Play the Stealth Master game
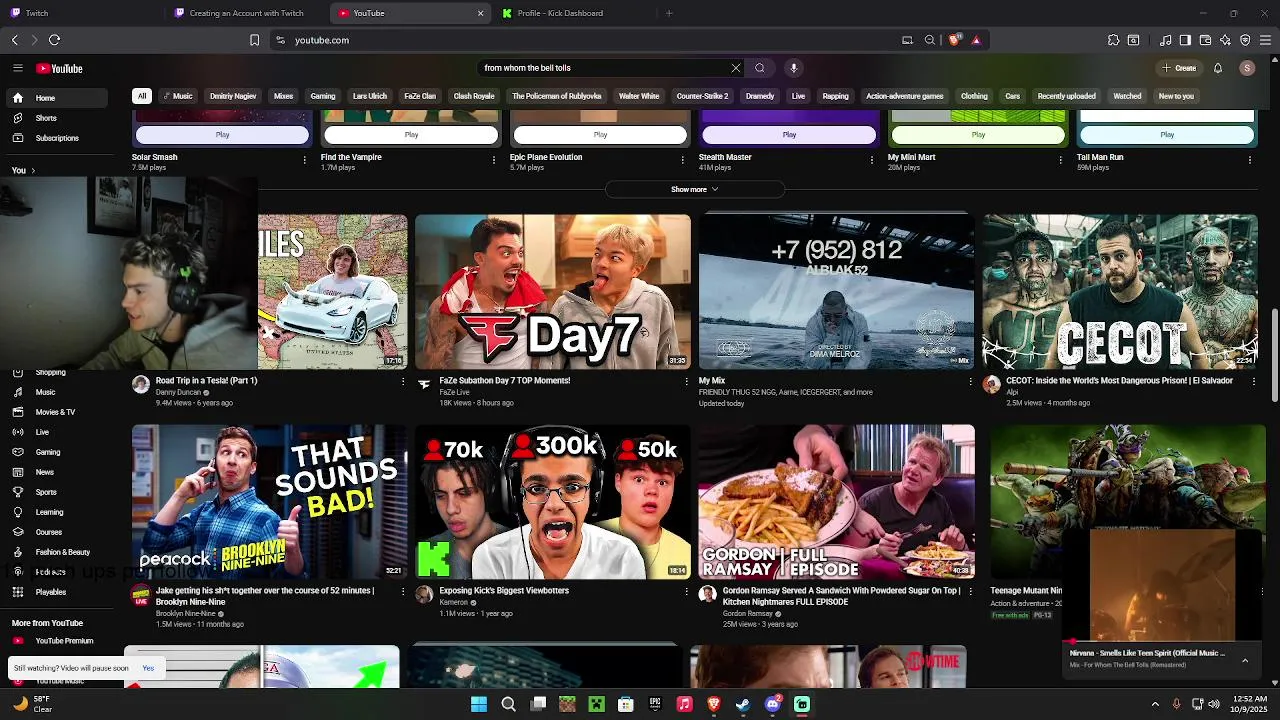The height and width of the screenshot is (720, 1280). tap(789, 134)
